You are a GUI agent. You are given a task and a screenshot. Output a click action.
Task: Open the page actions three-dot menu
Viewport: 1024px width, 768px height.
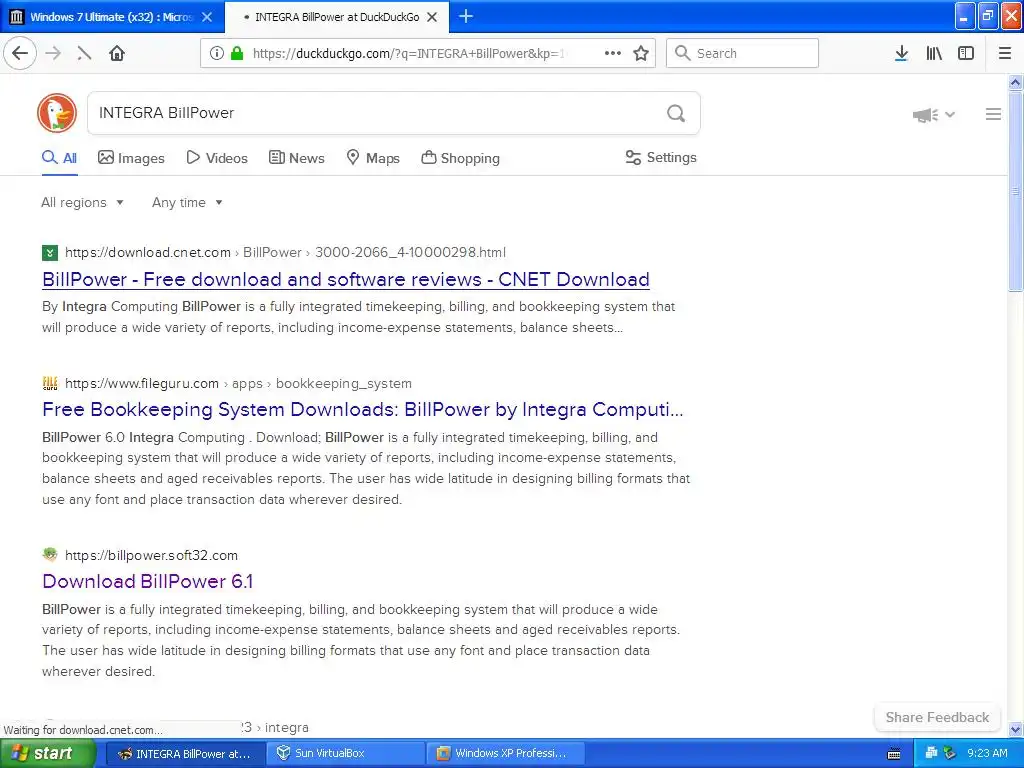[613, 53]
